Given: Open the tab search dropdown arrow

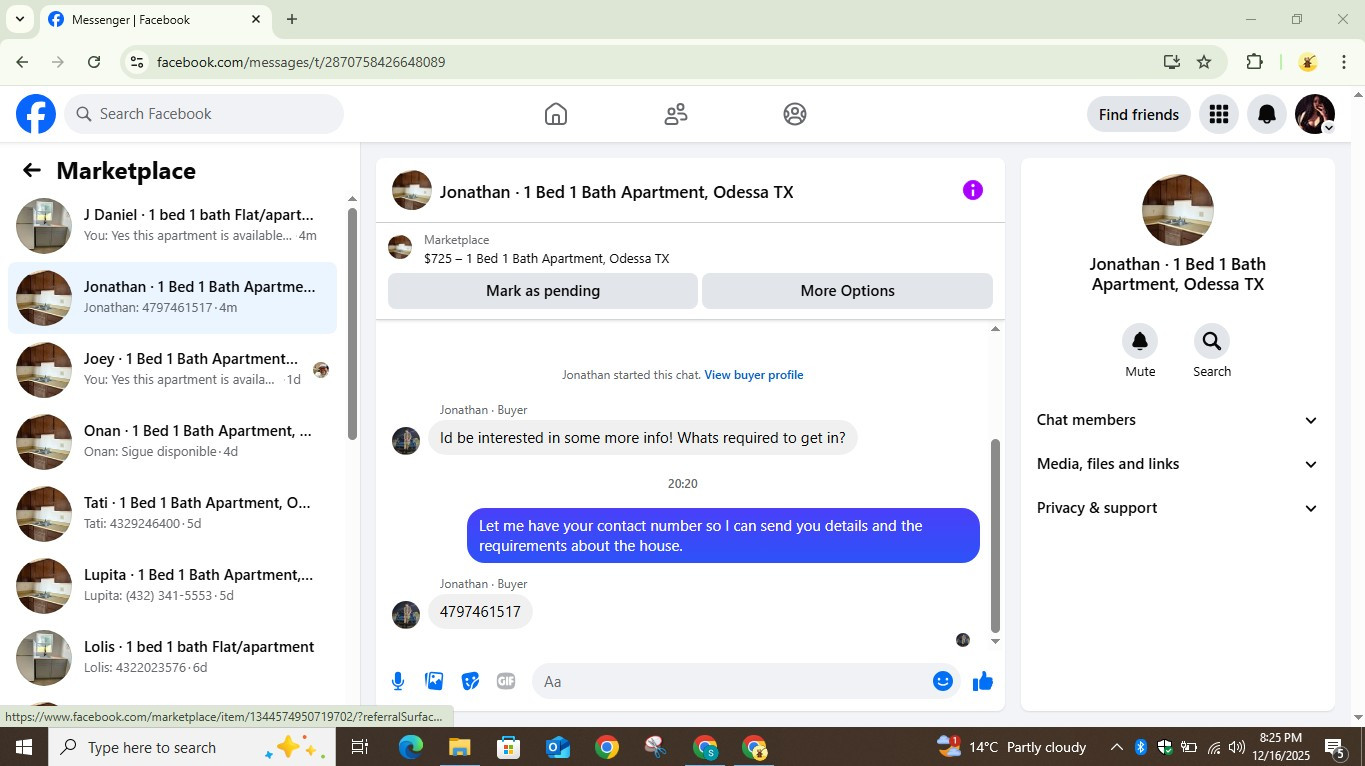Looking at the screenshot, I should (x=19, y=19).
